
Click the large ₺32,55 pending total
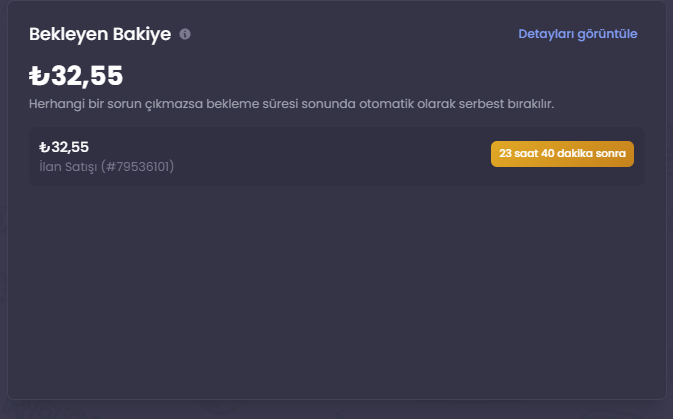pos(76,76)
